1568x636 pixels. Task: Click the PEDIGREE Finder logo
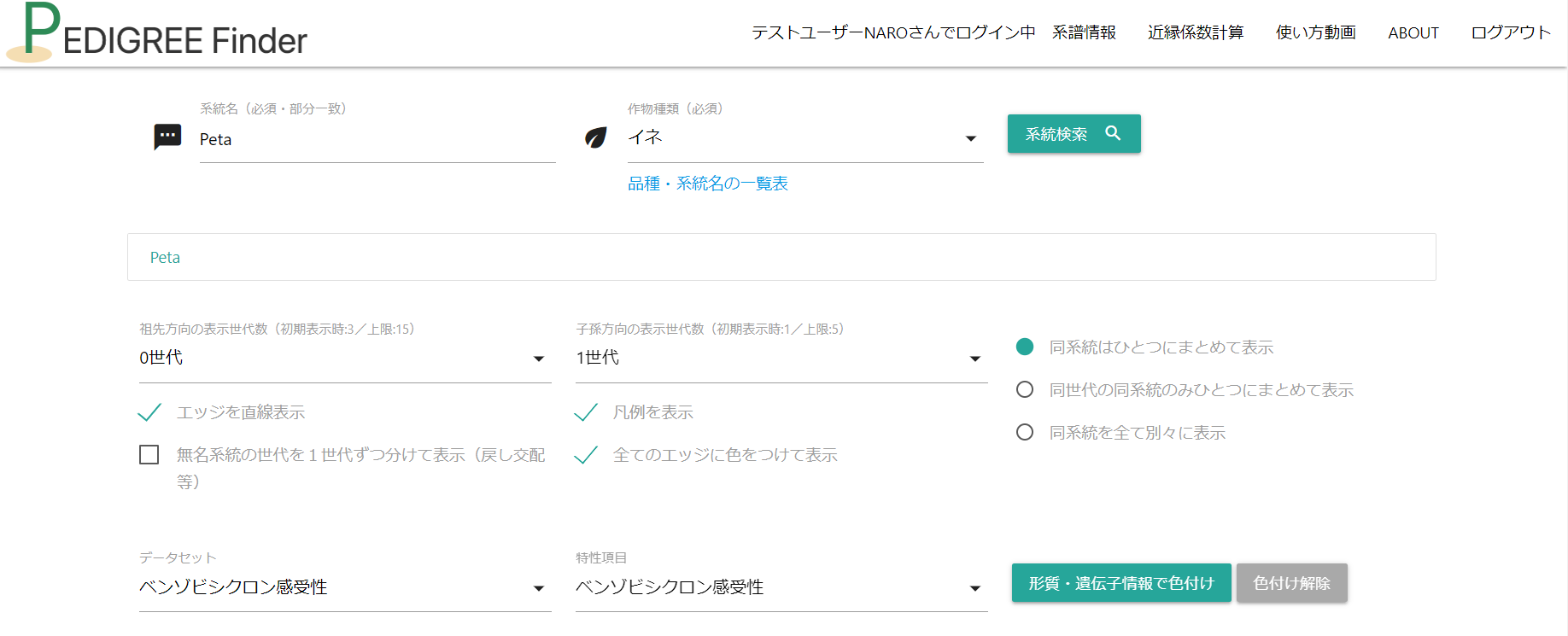158,34
